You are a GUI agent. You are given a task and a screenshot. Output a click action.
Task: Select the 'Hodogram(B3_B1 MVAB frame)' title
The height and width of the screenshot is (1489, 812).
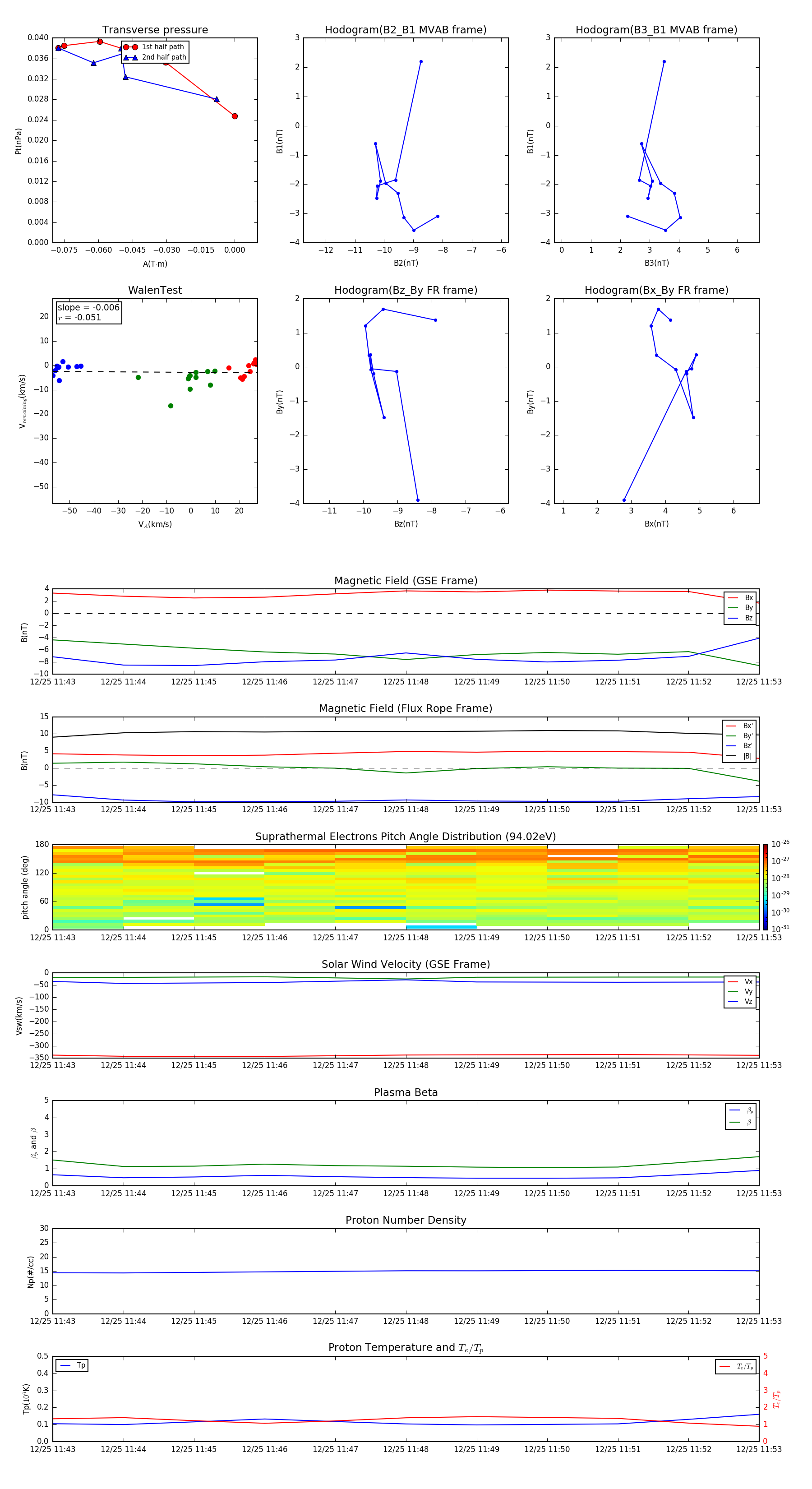pyautogui.click(x=656, y=29)
